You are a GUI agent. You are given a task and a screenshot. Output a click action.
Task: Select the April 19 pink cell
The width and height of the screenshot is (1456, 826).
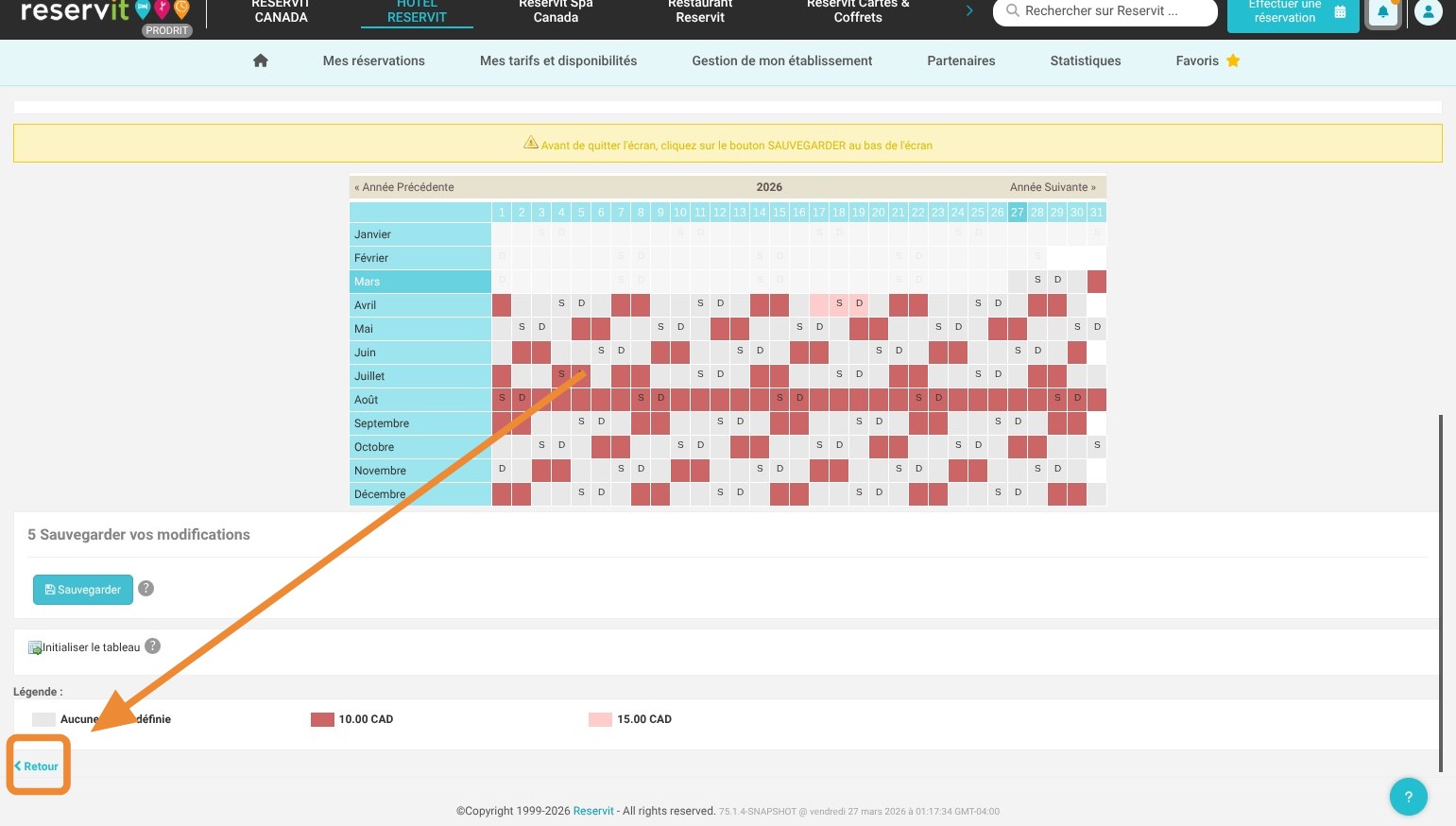click(x=858, y=304)
